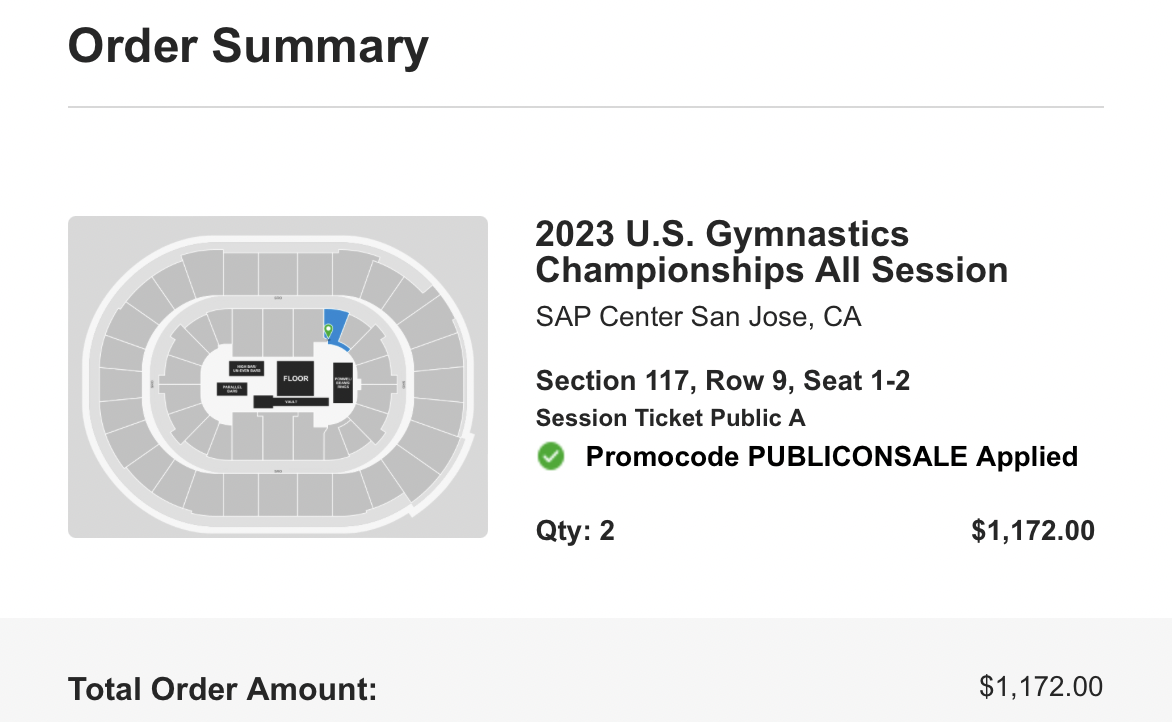Click the total $1,172.00 amount

coord(1040,686)
